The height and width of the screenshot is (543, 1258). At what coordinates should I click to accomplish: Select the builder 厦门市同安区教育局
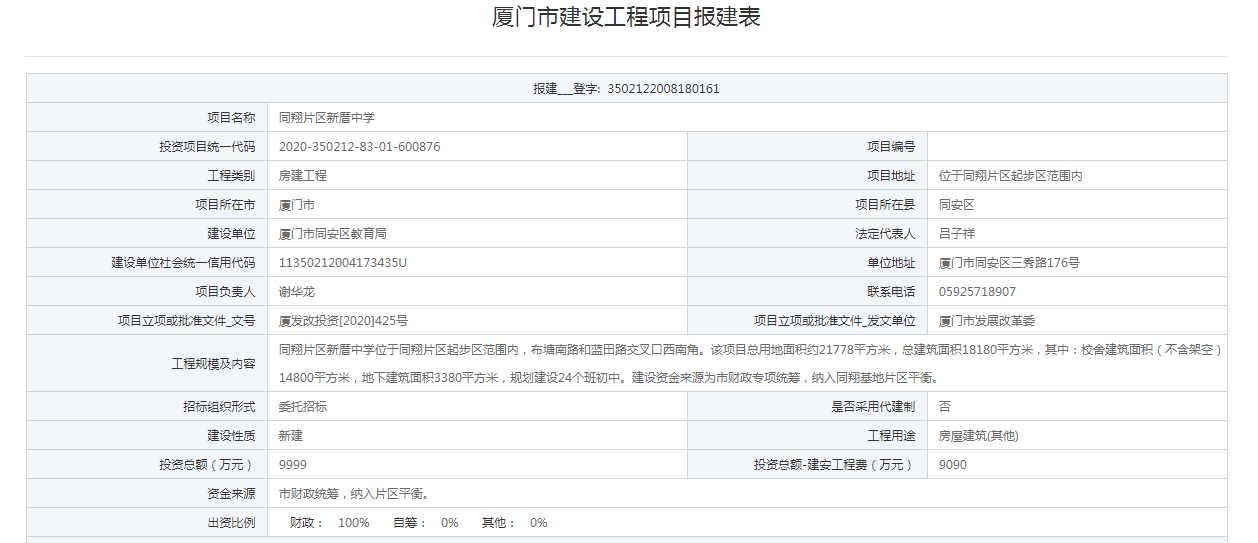[333, 234]
